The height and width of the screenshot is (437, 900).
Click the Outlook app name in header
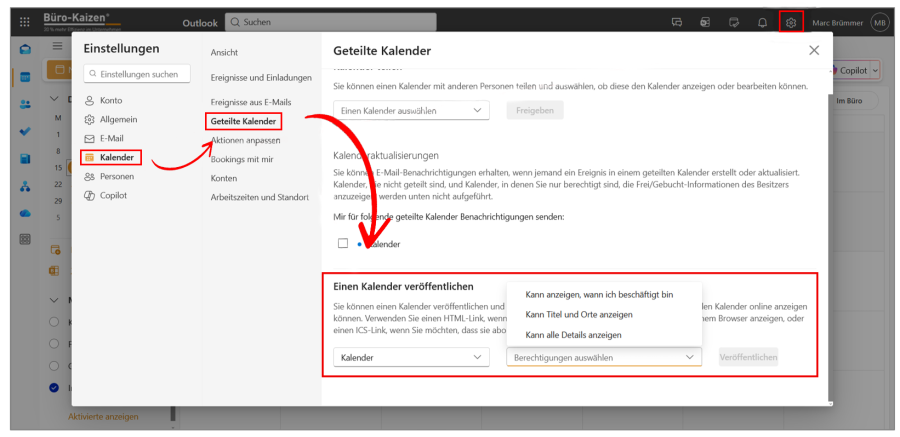tap(200, 23)
